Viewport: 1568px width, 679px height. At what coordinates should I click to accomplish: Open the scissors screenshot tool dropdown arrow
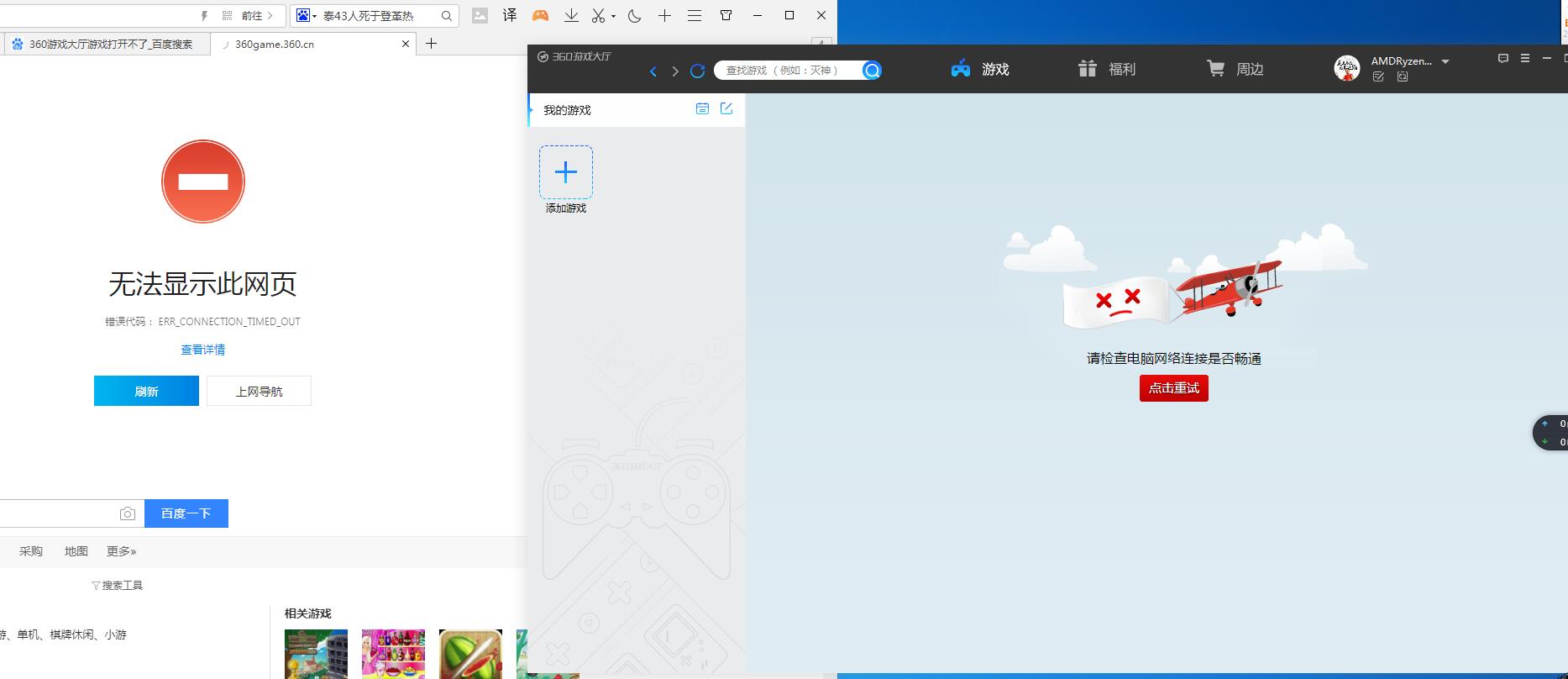613,16
